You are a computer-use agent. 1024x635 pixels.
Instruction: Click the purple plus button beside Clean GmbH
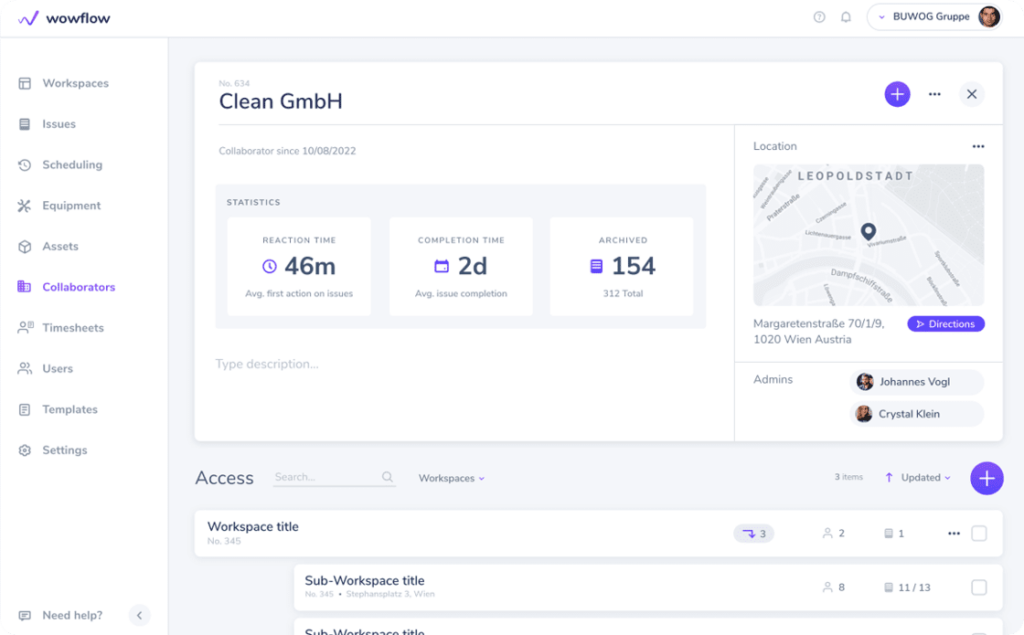(x=897, y=94)
